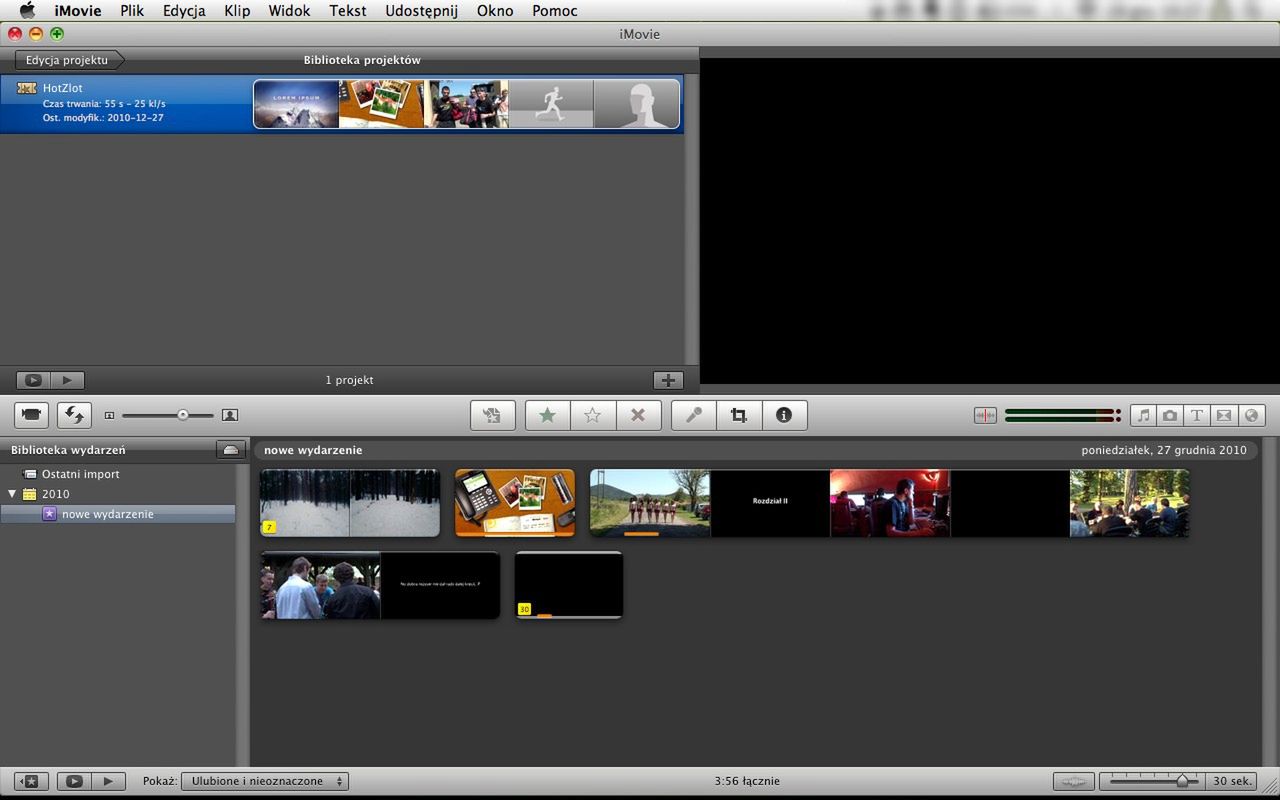Open the Okno menu
Screen dimensions: 1280x800
(x=495, y=11)
